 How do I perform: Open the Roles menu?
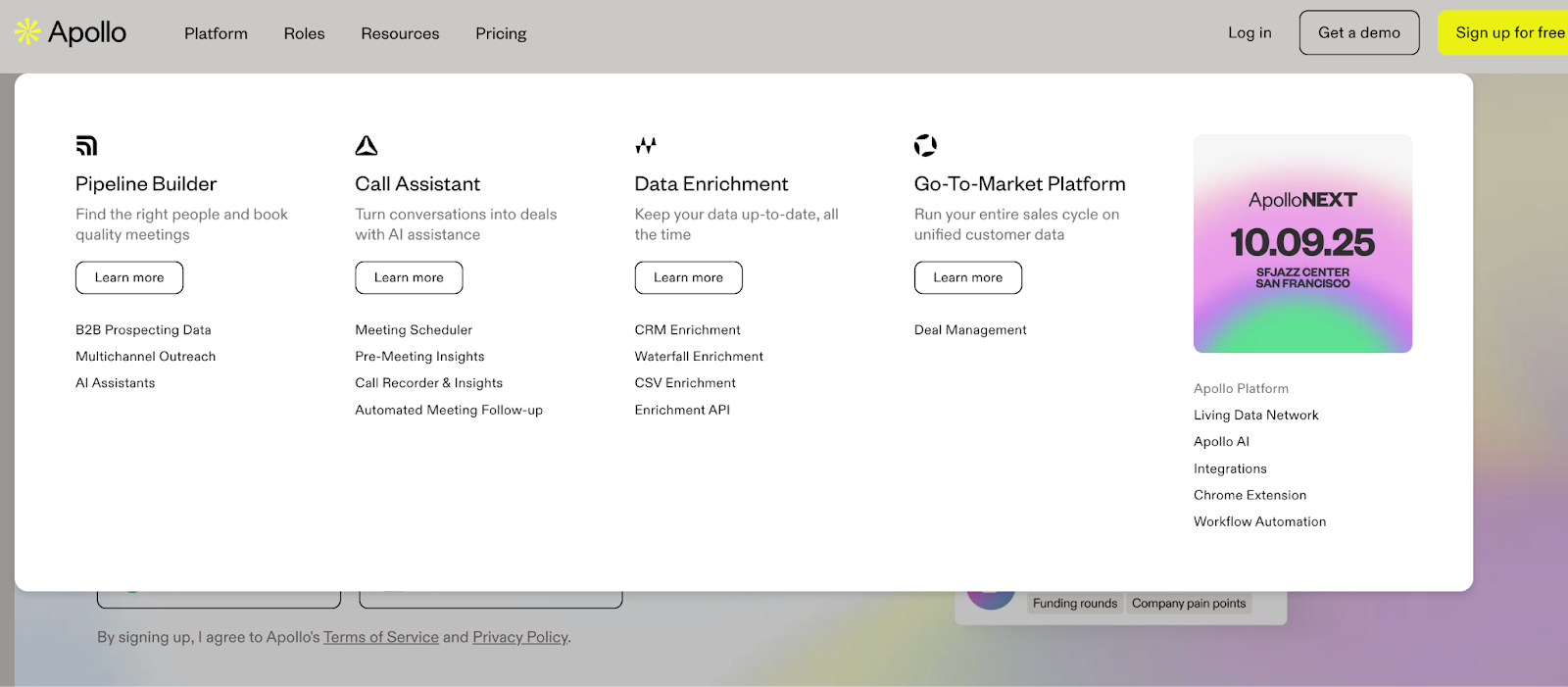click(304, 33)
